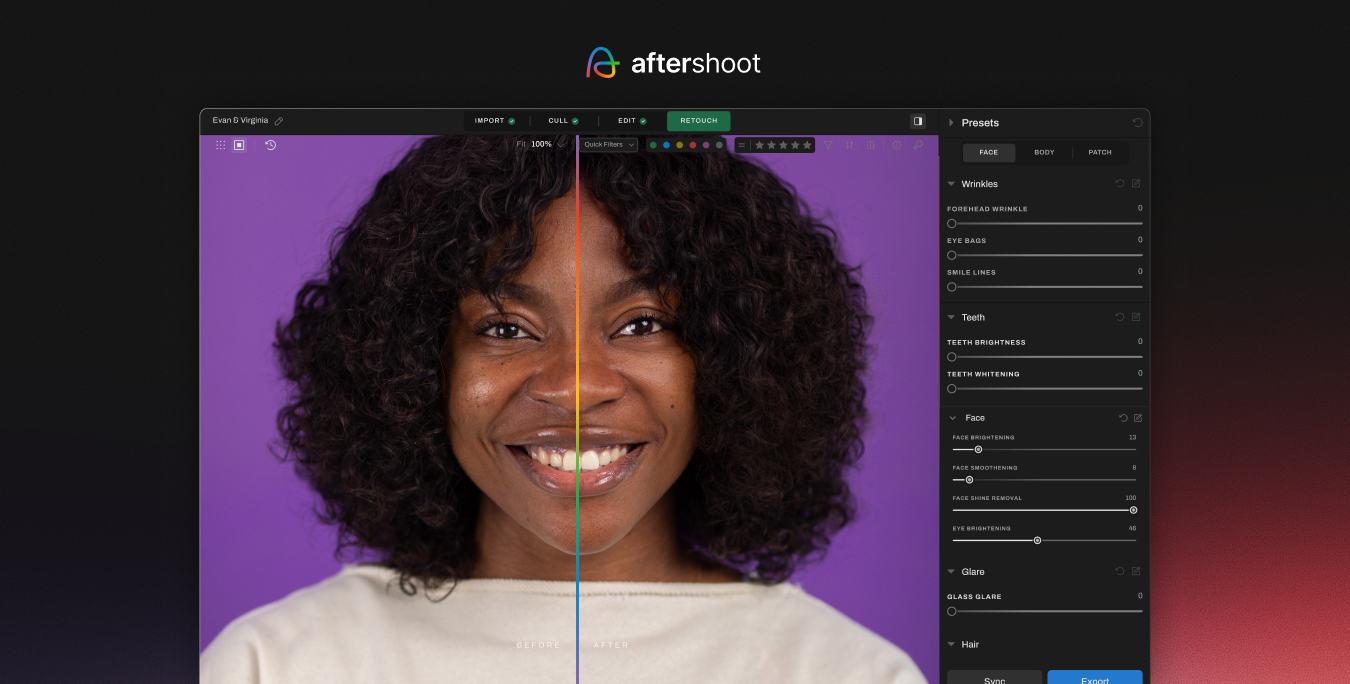This screenshot has width=1350, height=684.
Task: Toggle the blue color label filter
Action: tap(666, 145)
